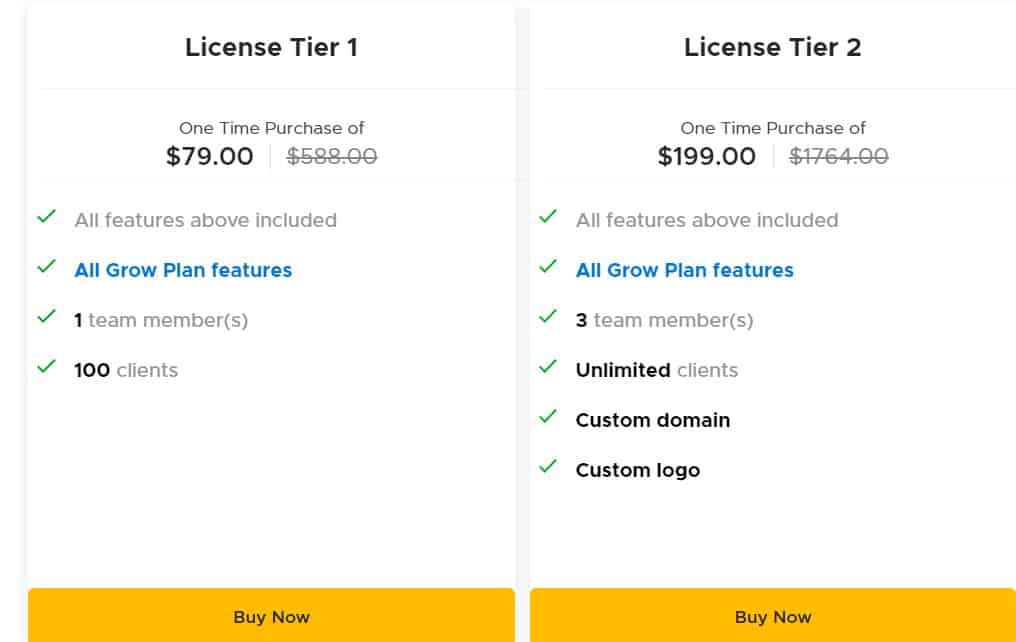Screen dimensions: 1016x642
Task: Click the strikethrough $1764.00 price
Action: pos(838,156)
